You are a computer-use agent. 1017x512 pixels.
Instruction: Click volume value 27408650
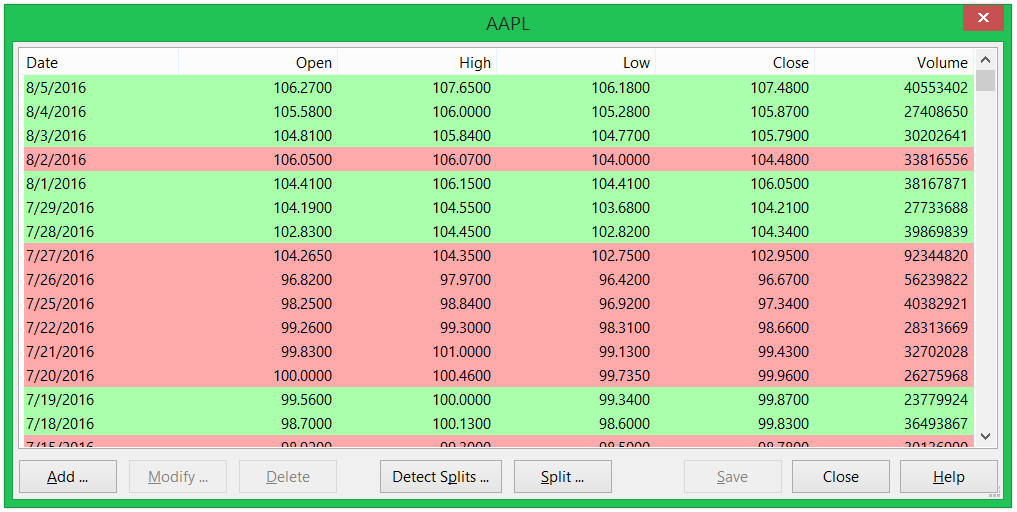[x=936, y=112]
